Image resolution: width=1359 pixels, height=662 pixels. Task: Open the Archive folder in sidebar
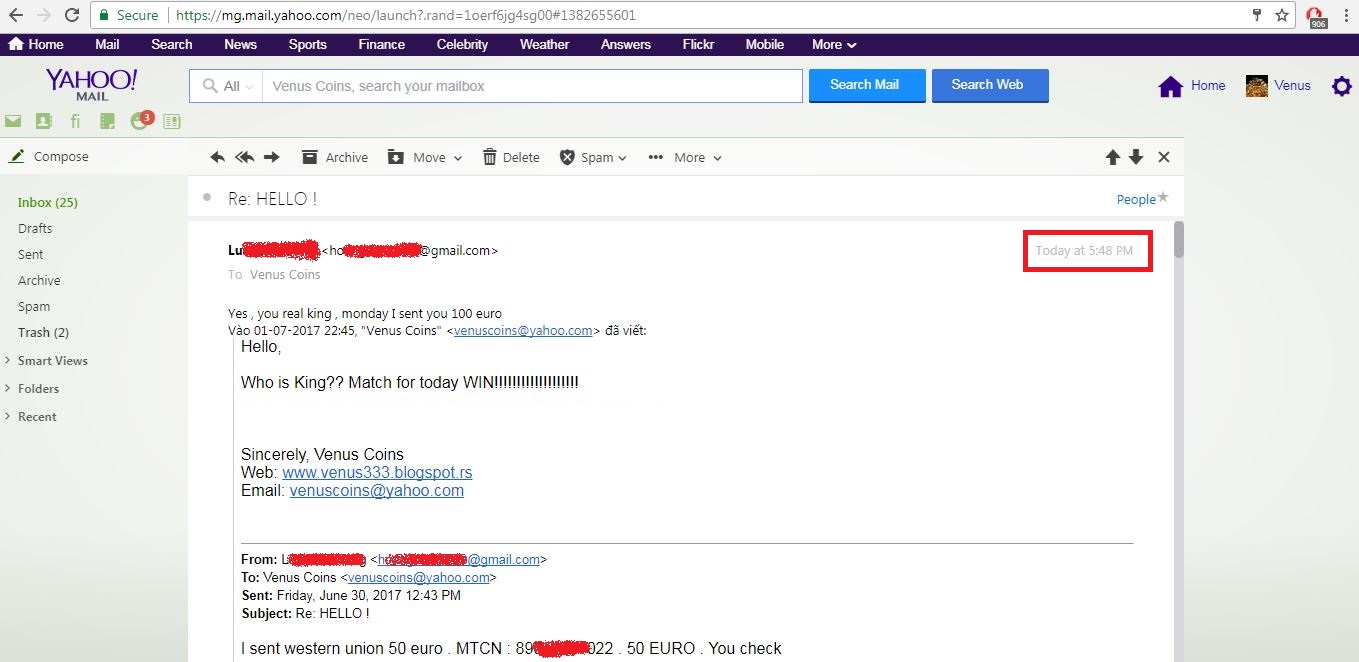point(39,280)
